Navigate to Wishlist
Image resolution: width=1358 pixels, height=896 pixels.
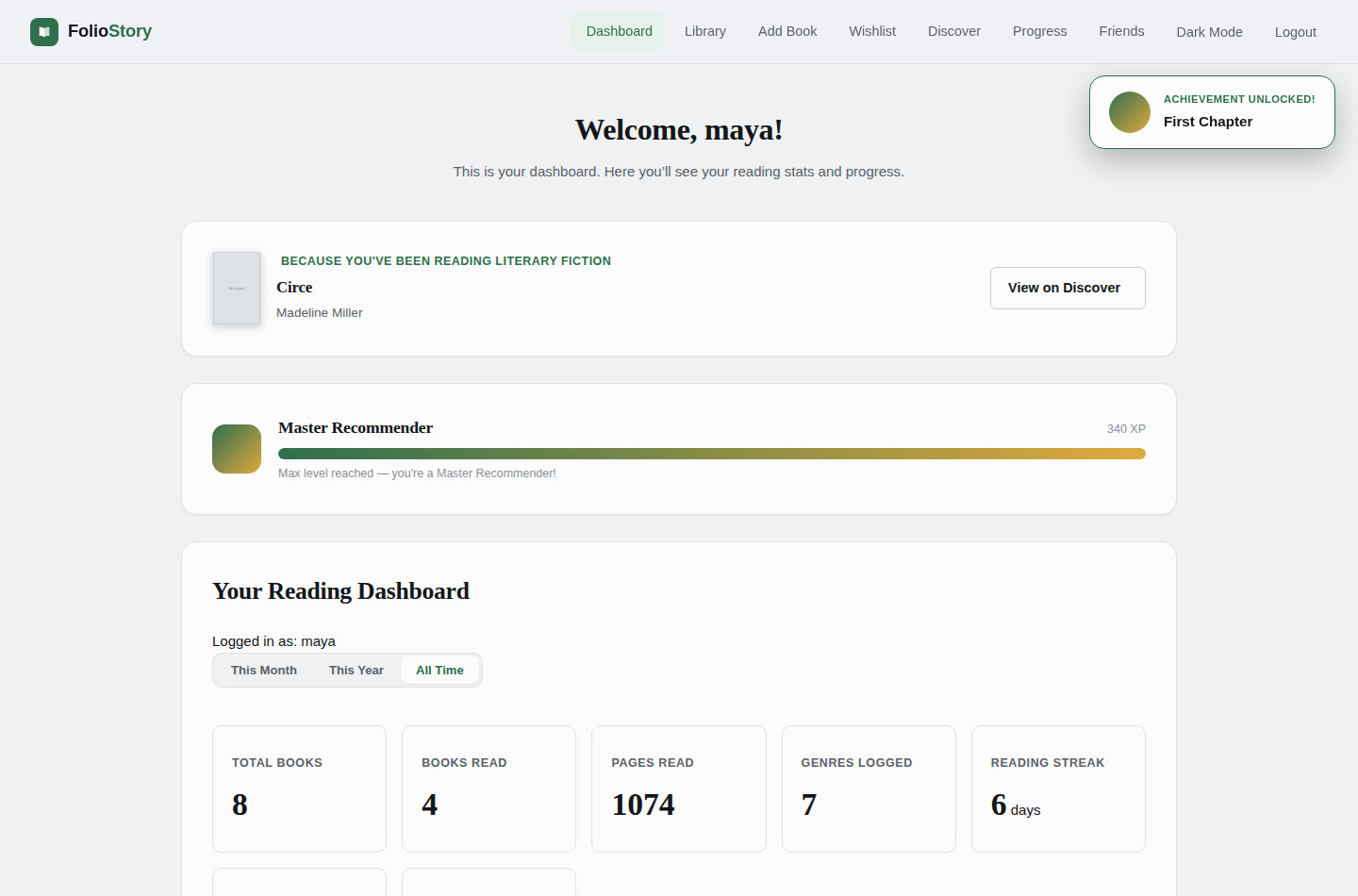(872, 31)
